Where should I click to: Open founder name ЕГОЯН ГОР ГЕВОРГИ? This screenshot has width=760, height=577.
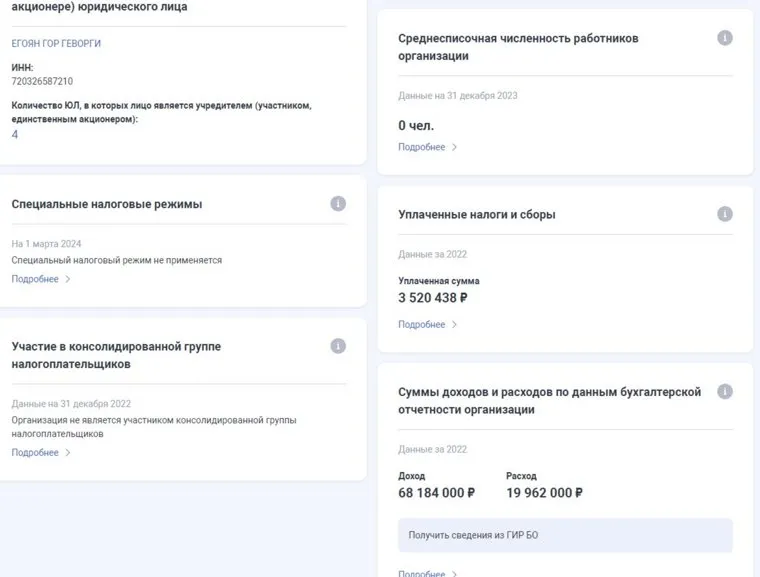tap(56, 44)
